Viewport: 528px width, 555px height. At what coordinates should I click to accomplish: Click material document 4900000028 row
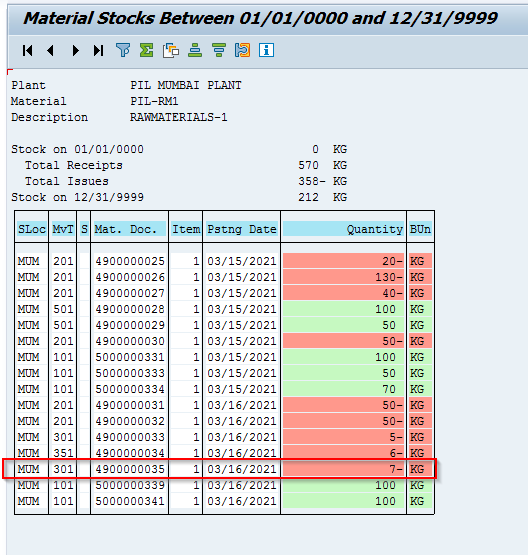224,309
